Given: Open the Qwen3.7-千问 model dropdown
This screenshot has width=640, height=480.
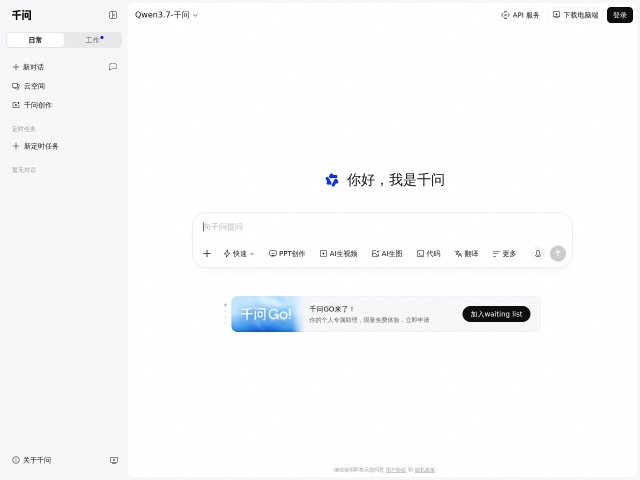Looking at the screenshot, I should pos(166,15).
